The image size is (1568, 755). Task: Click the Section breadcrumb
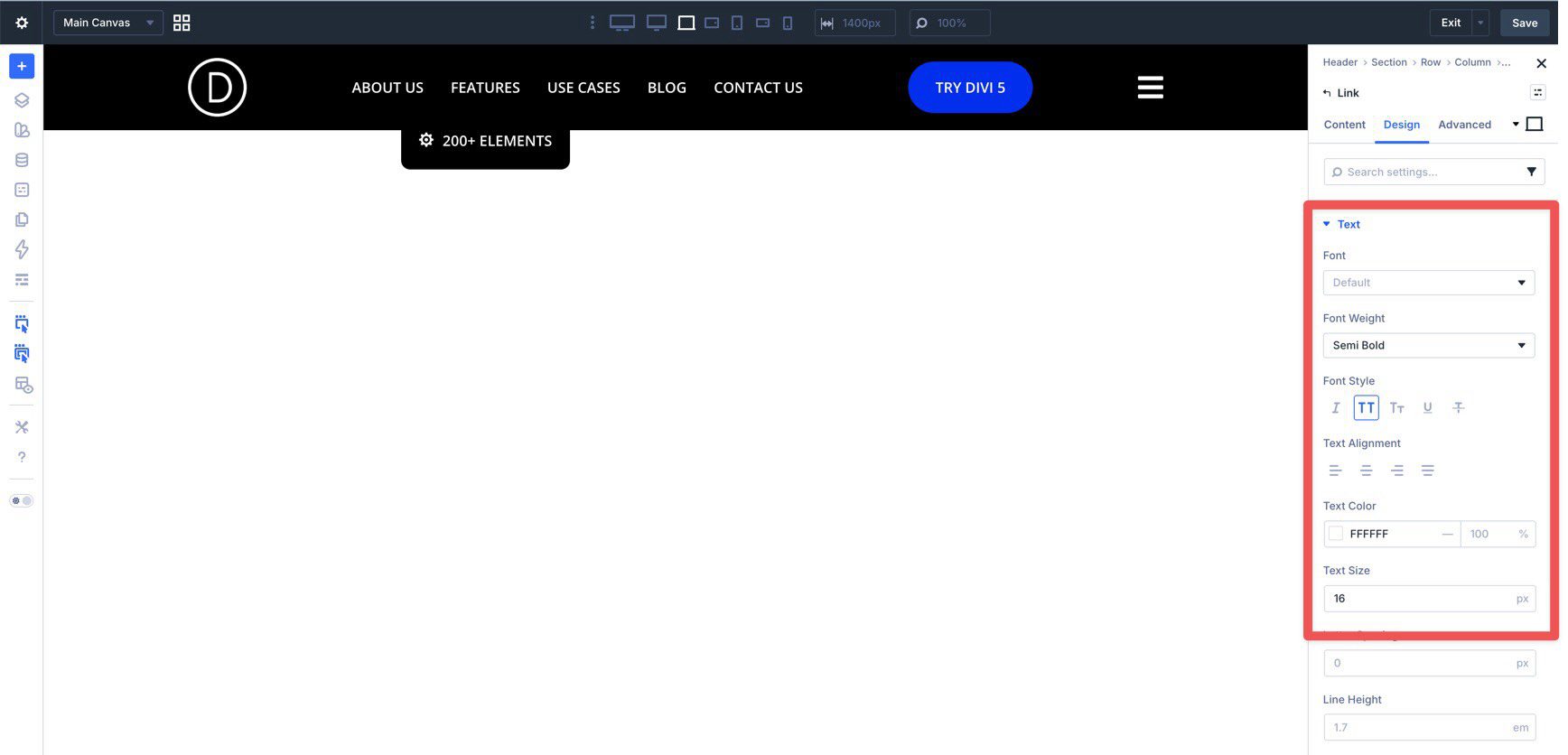click(x=1388, y=62)
